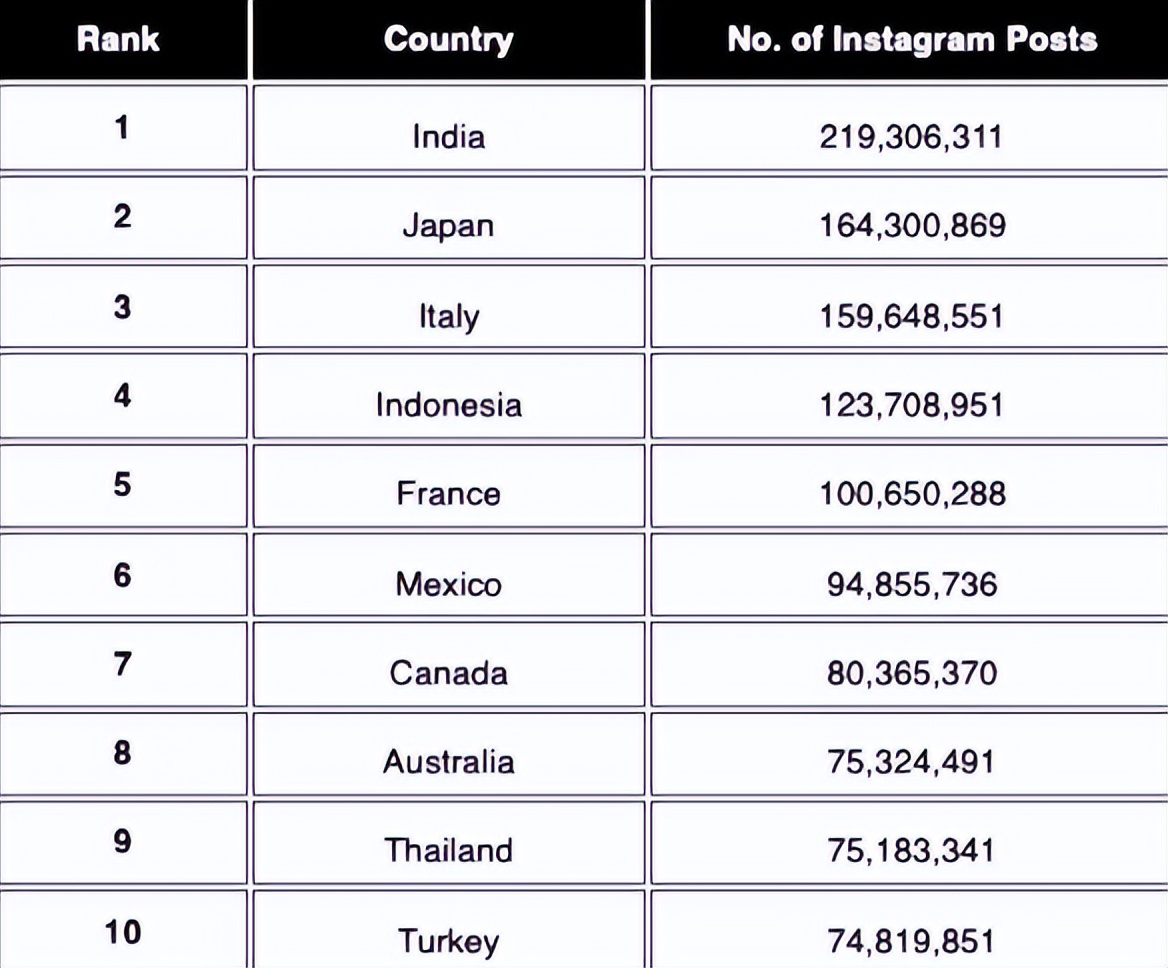Screen dimensions: 1168x968
Task: Select the Italy country cell
Action: pyautogui.click(x=448, y=306)
